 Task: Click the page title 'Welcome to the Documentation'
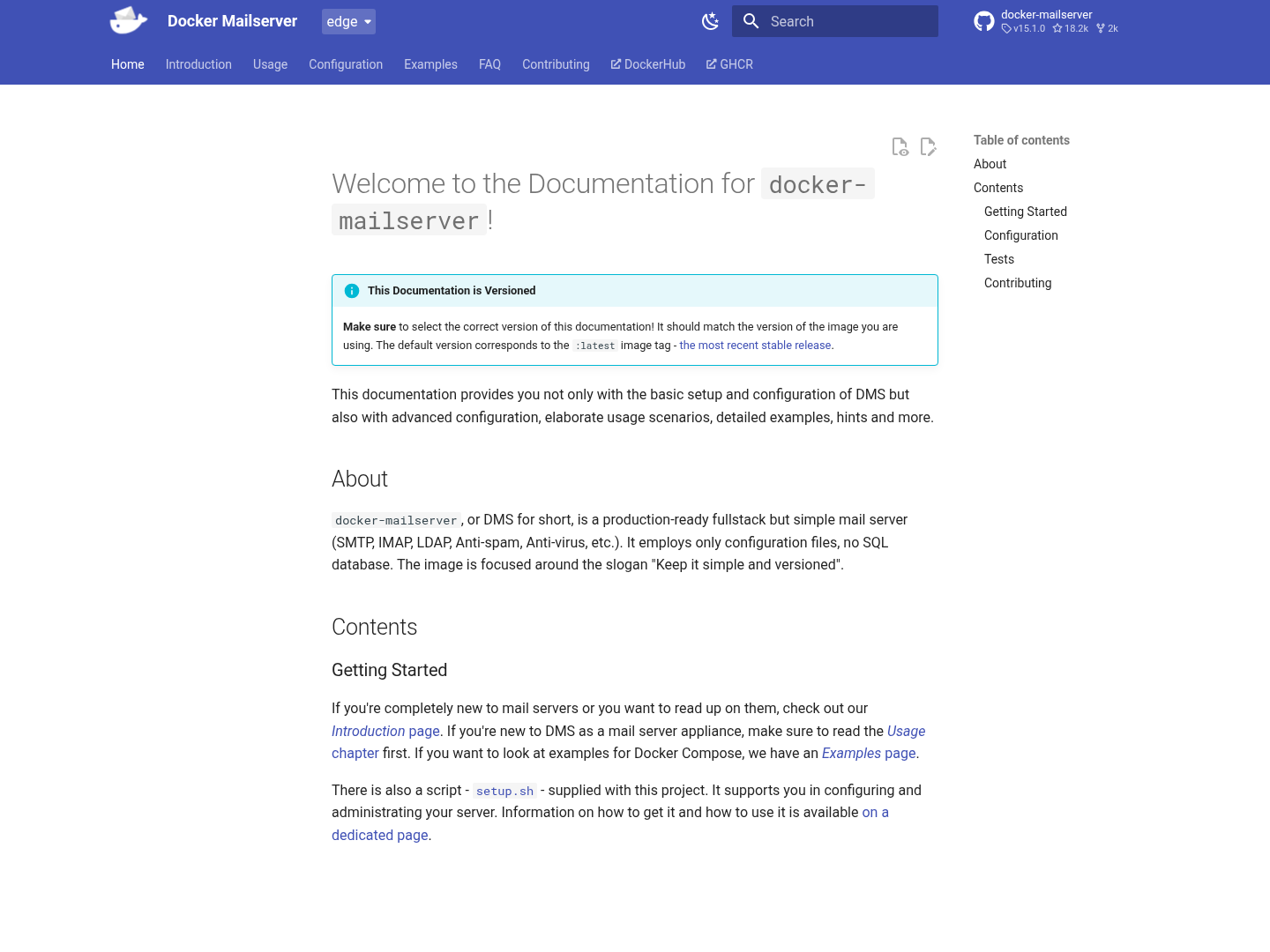pyautogui.click(x=603, y=201)
